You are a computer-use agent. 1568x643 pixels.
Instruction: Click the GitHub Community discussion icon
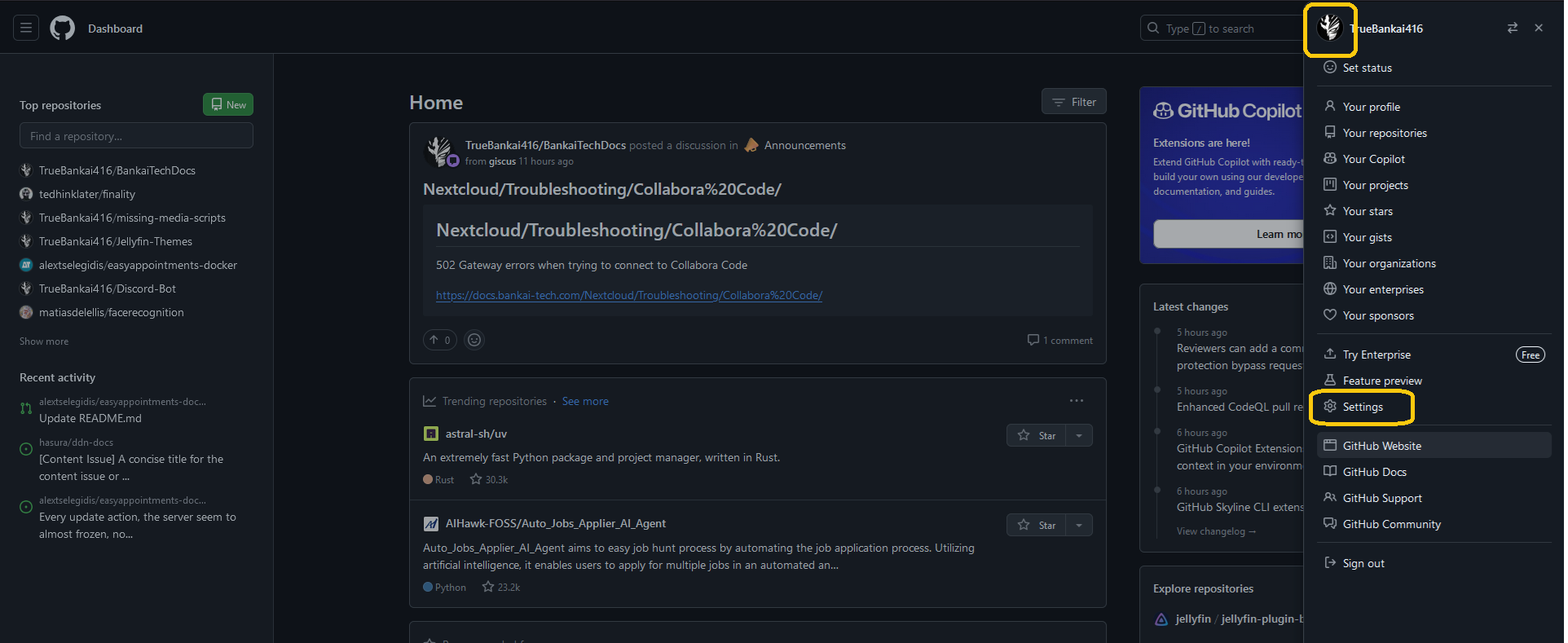1330,524
